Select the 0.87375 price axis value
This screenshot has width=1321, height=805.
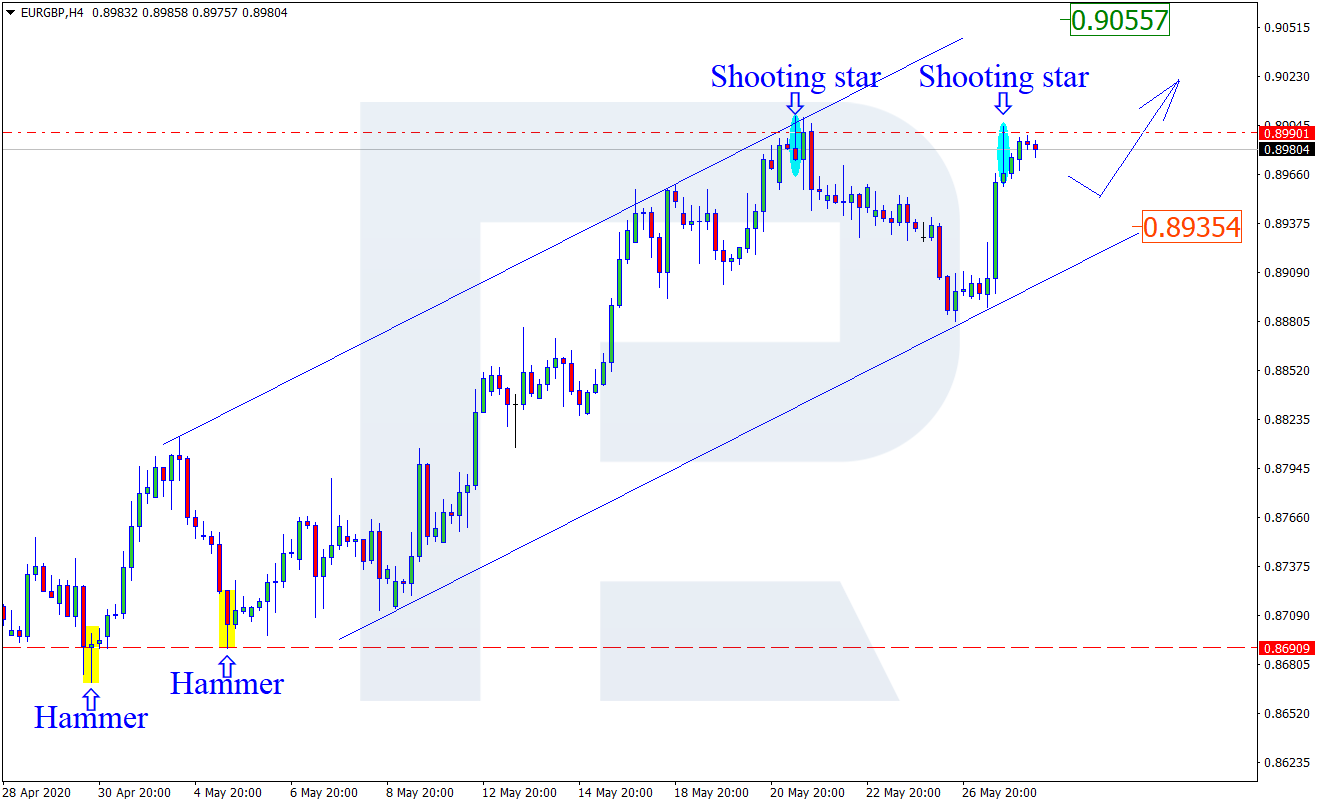1286,566
